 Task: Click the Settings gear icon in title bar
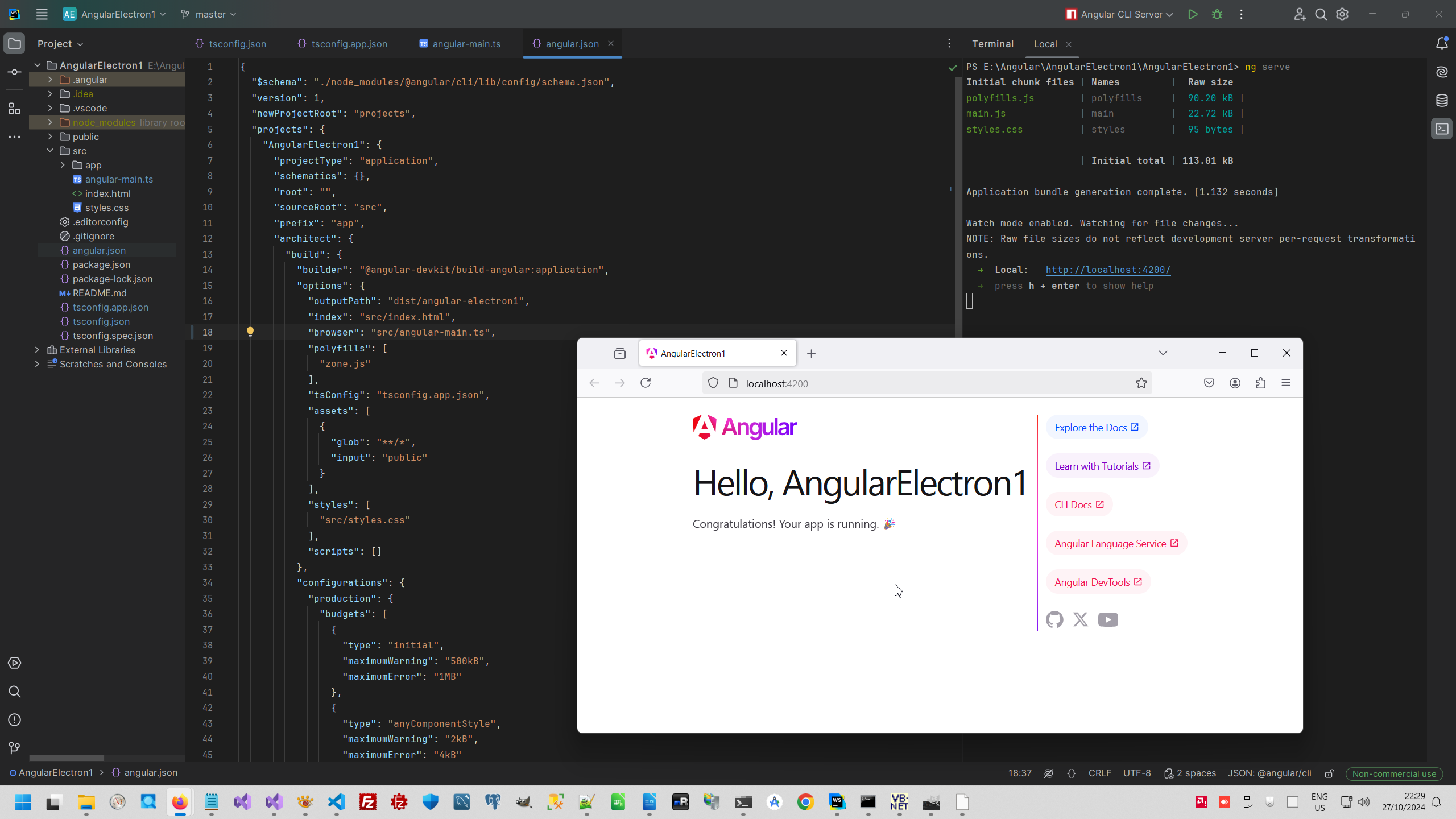(1342, 14)
